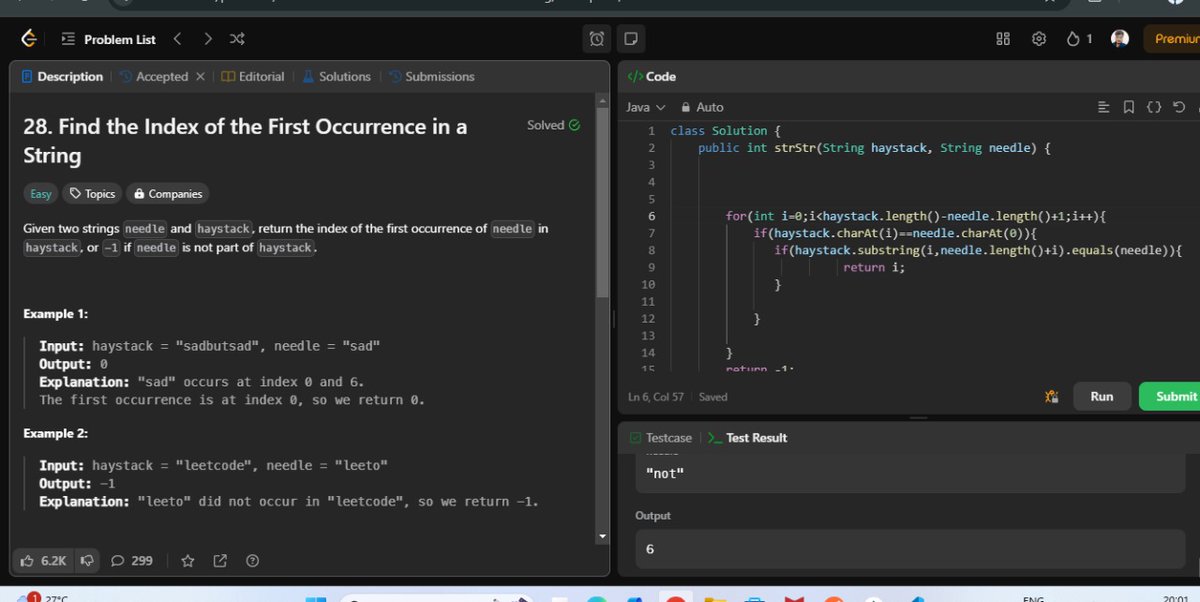The width and height of the screenshot is (1200, 602).
Task: Open the help question mark icon
Action: (x=252, y=561)
